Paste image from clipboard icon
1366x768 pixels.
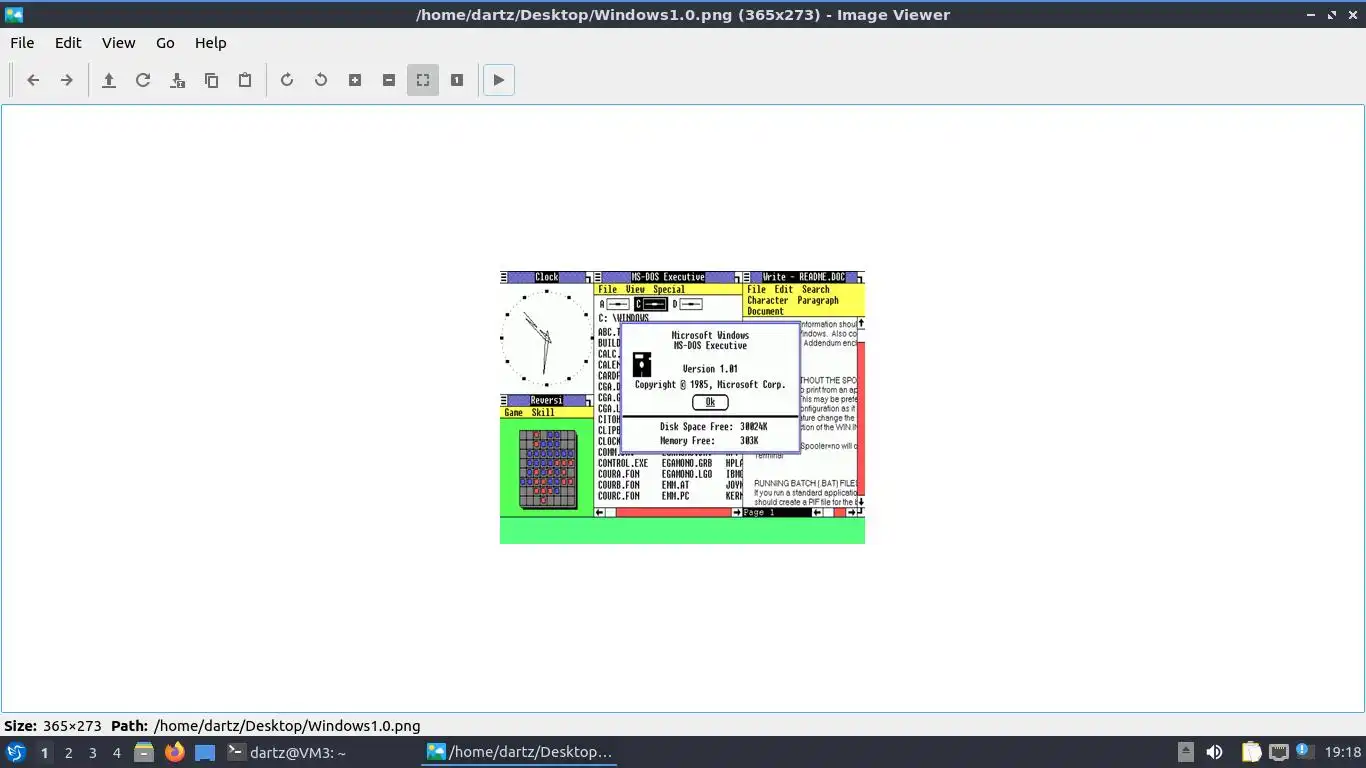pyautogui.click(x=245, y=80)
